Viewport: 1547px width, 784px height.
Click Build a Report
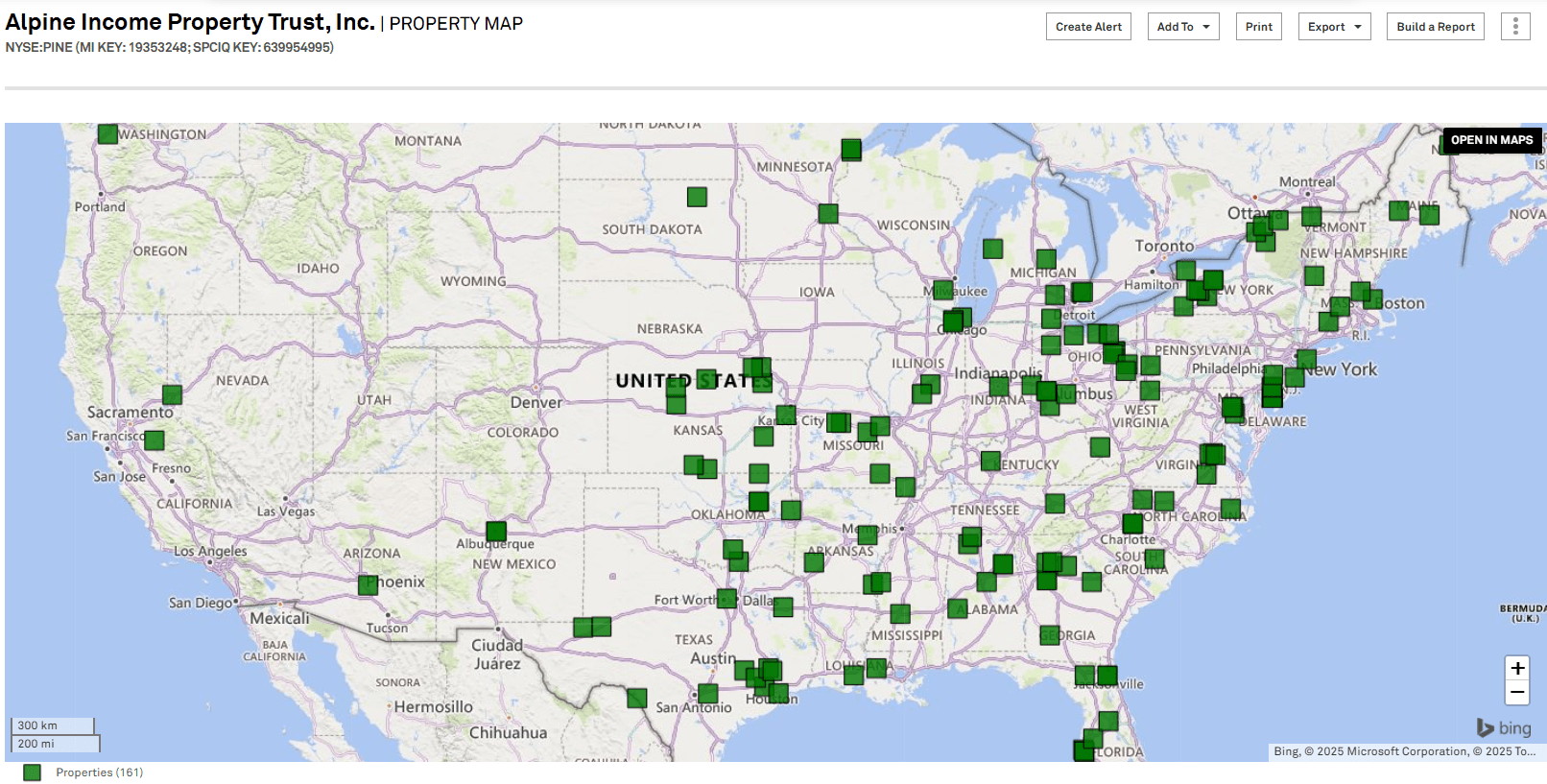tap(1435, 27)
